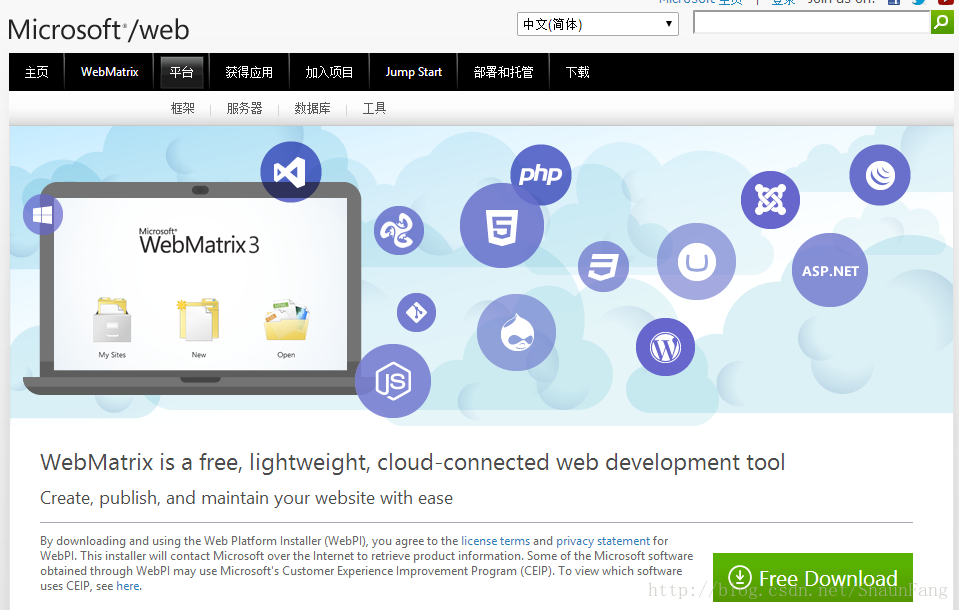This screenshot has width=959, height=610.
Task: Click the HTML5 logo bubble
Action: pos(502,226)
